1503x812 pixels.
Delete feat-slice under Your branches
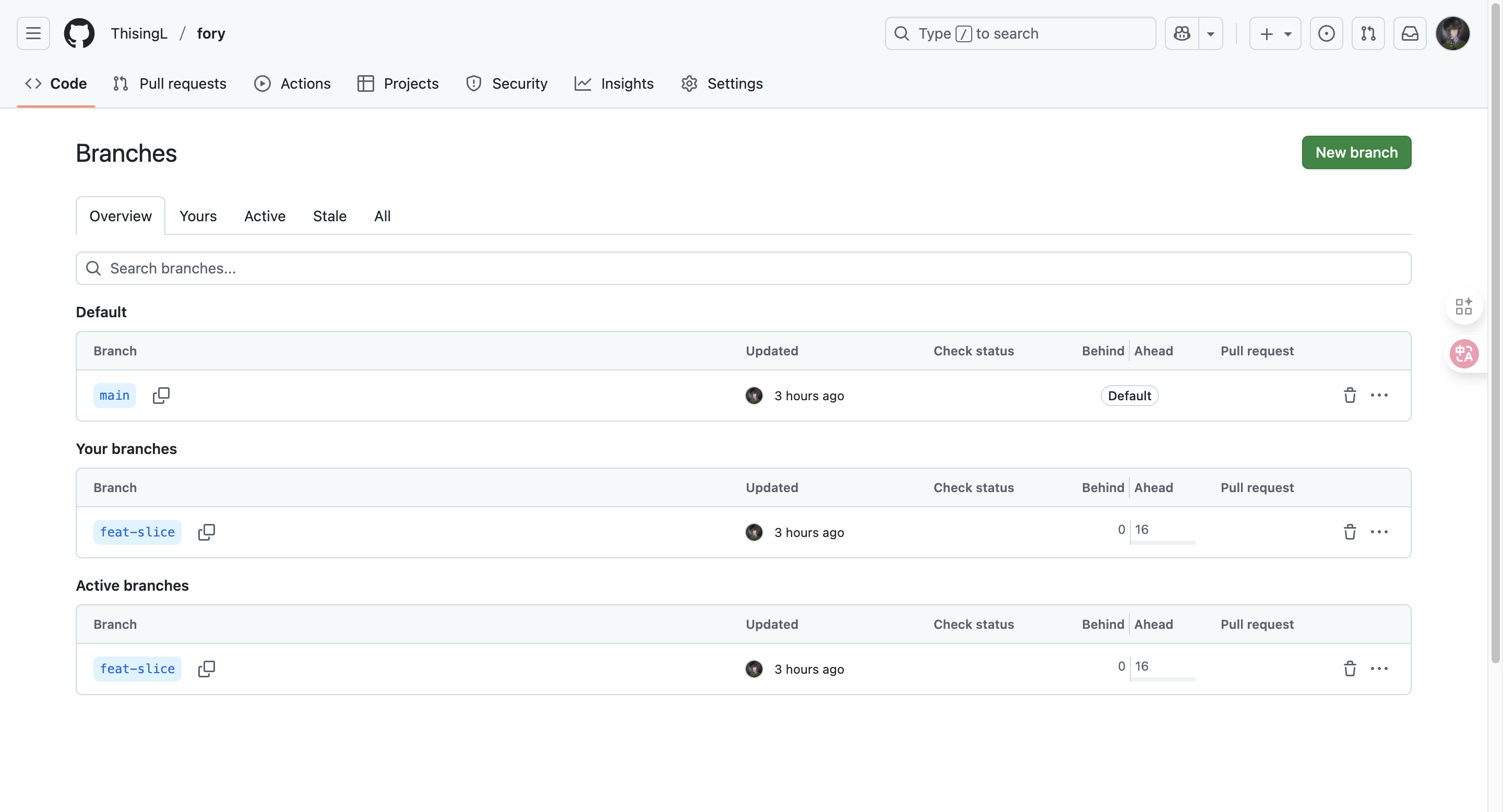coord(1350,532)
